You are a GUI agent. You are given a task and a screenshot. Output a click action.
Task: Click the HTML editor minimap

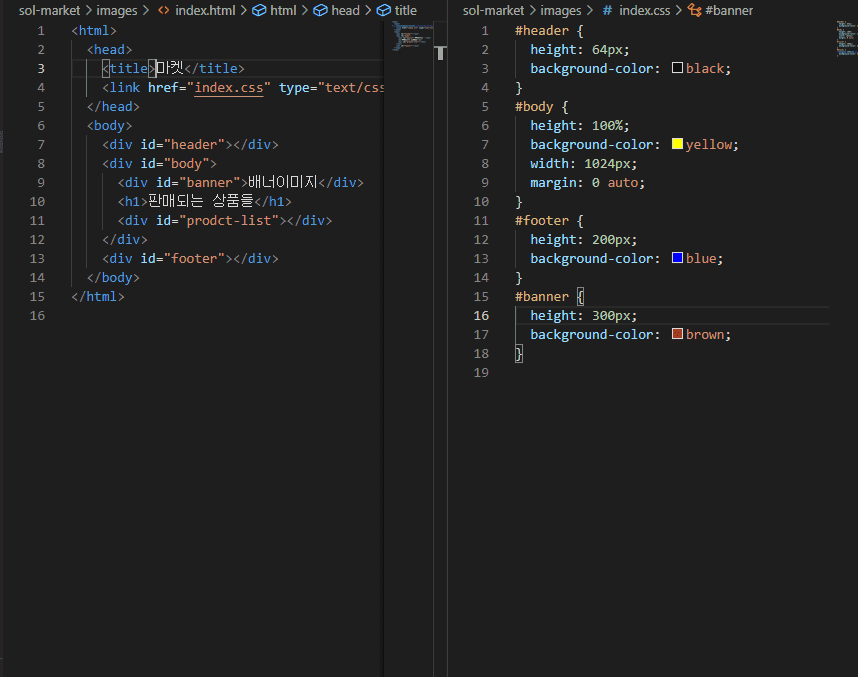(x=413, y=36)
